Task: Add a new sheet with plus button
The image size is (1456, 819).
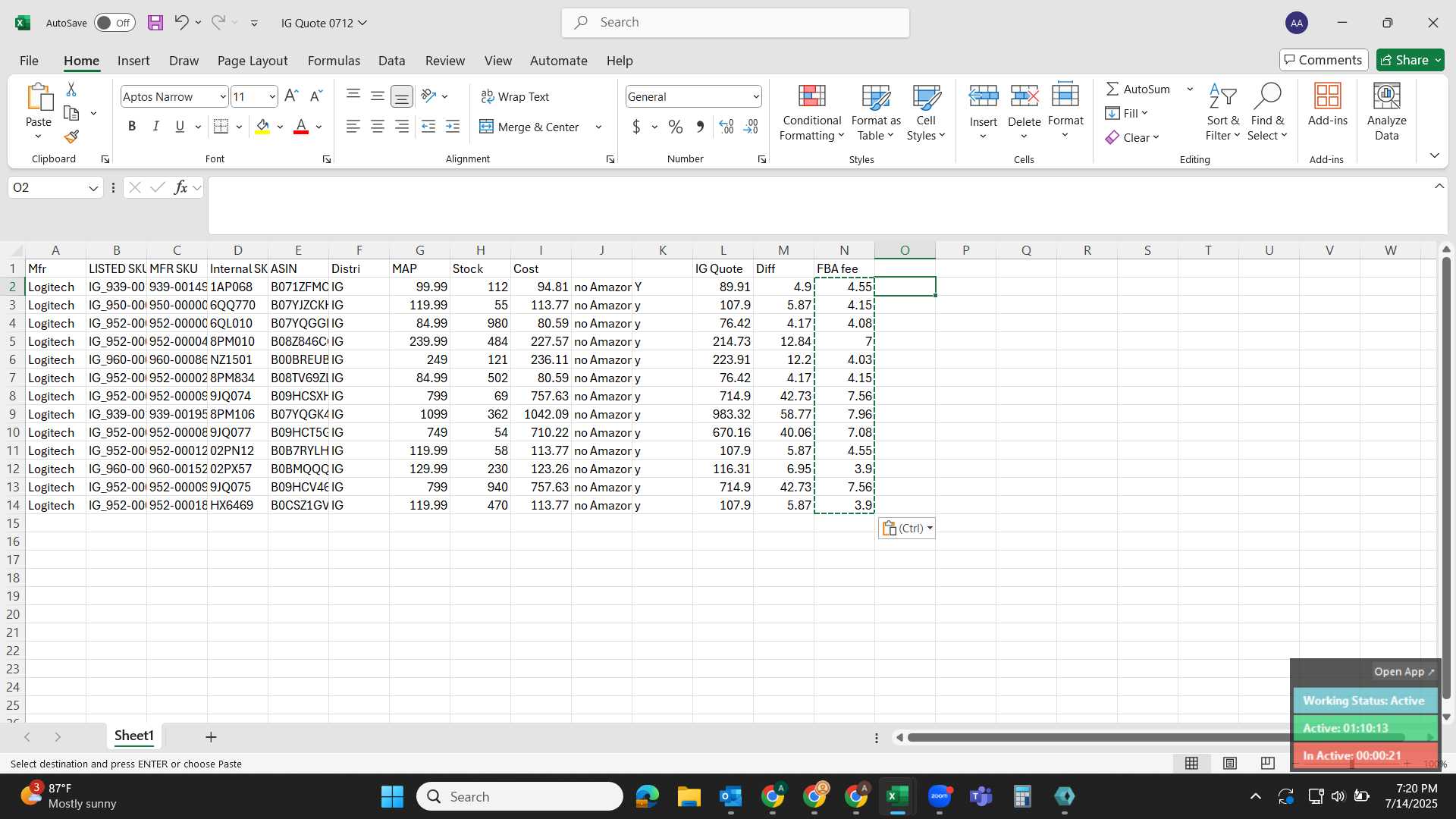Action: [211, 736]
